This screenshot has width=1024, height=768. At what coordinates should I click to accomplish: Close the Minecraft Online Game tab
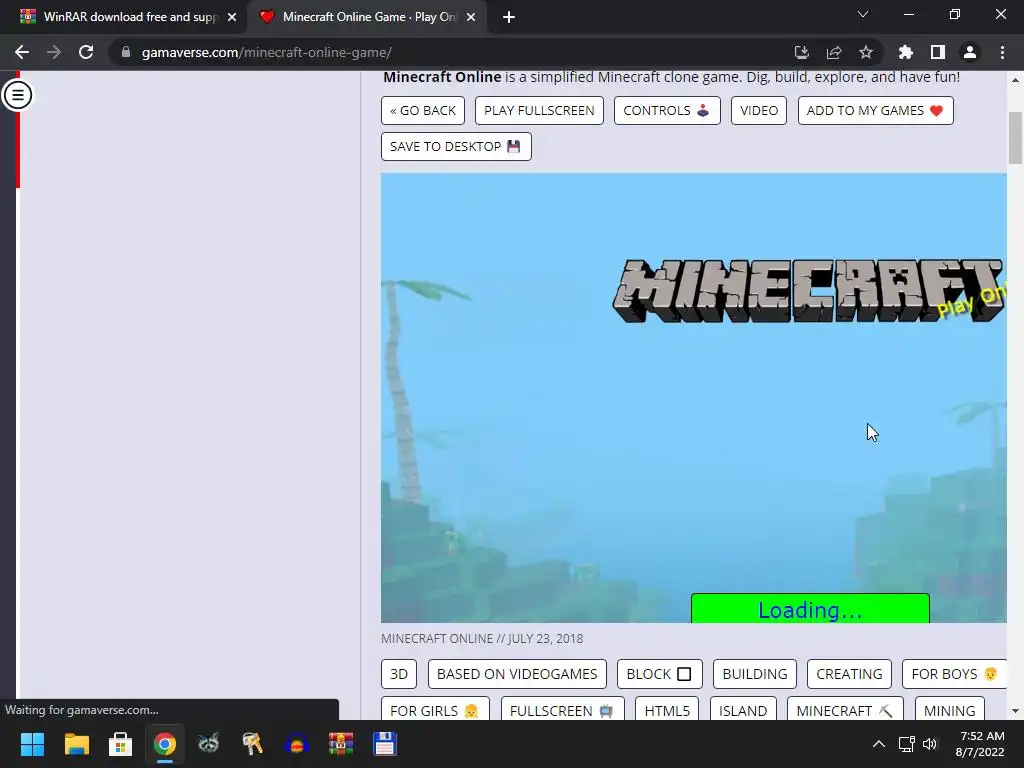[471, 17]
